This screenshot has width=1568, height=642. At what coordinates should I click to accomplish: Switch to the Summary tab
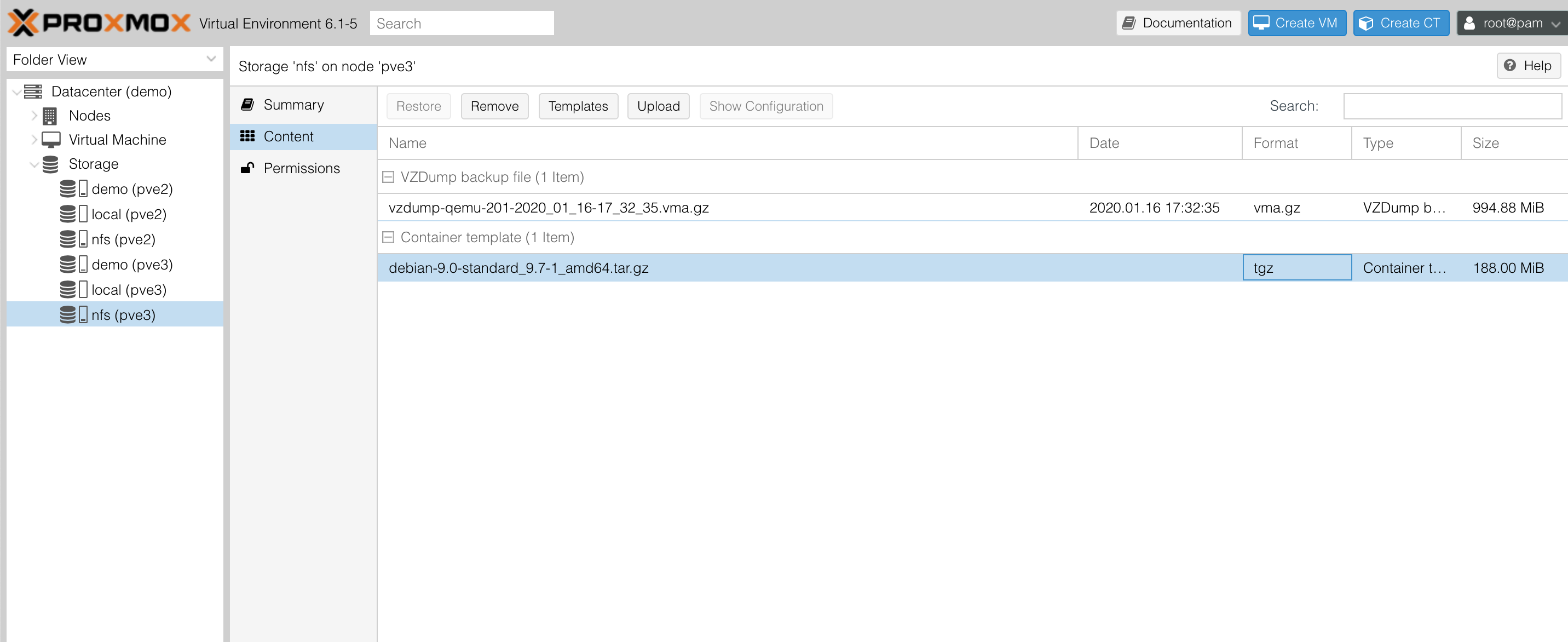[293, 105]
